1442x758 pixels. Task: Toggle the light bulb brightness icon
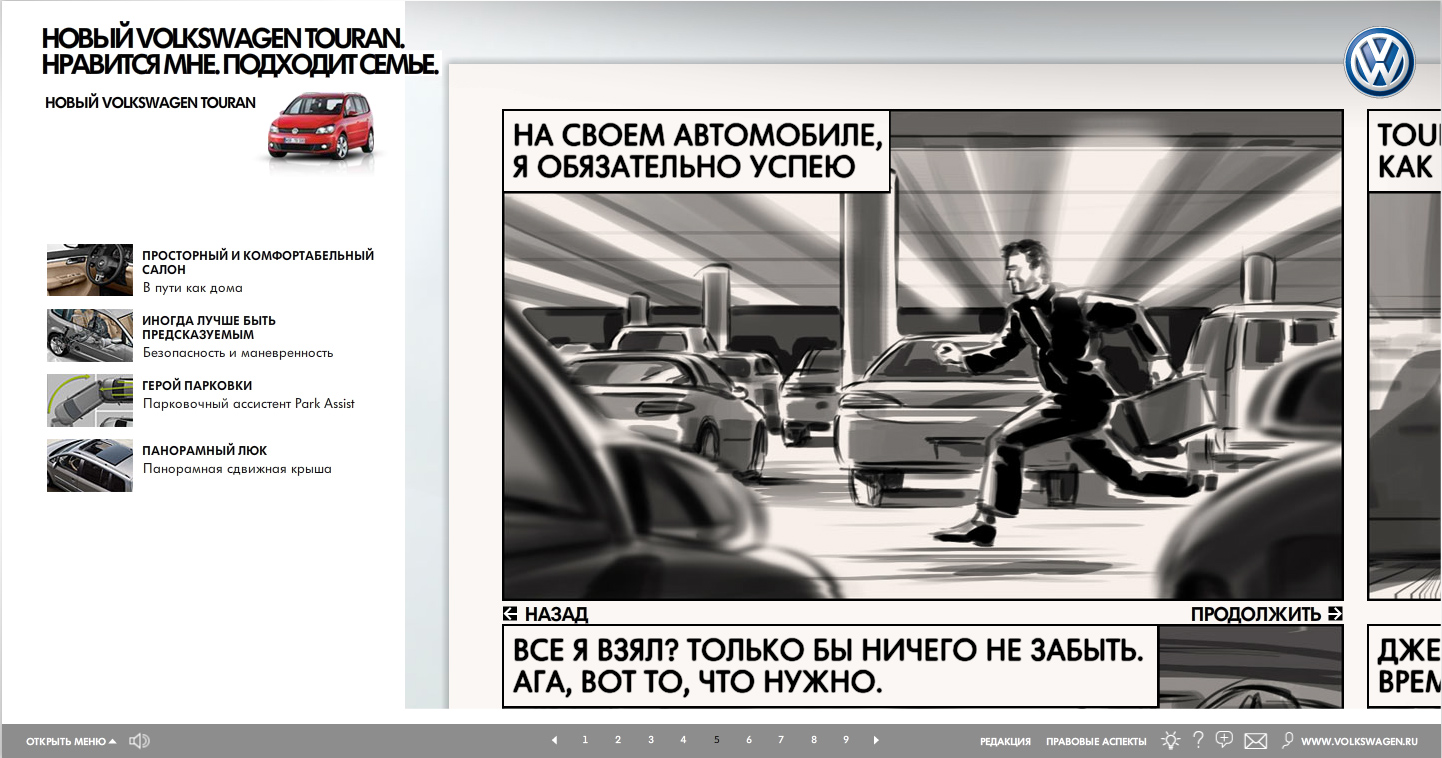(1170, 741)
